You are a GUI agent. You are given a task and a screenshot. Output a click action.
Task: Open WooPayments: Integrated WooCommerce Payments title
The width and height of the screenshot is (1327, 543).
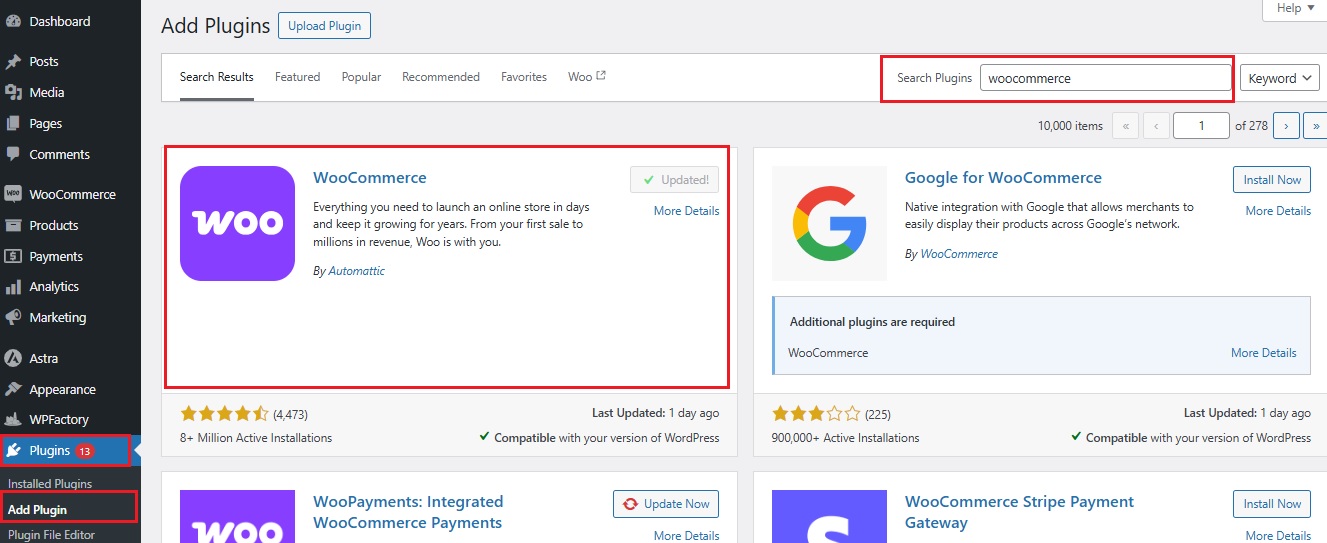(x=408, y=512)
